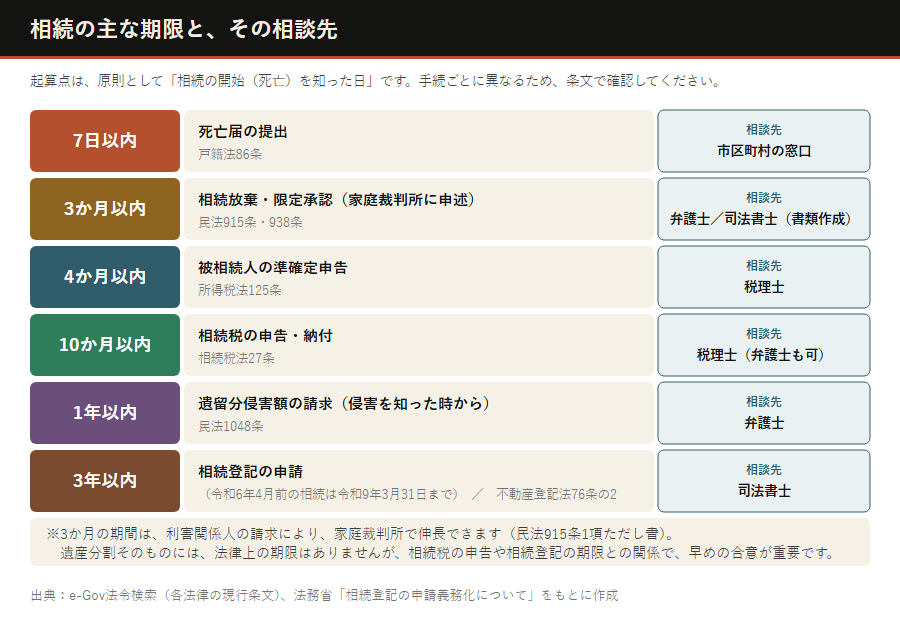Click the 4か月以内 deadline badge
The height and width of the screenshot is (620, 900).
[x=105, y=277]
